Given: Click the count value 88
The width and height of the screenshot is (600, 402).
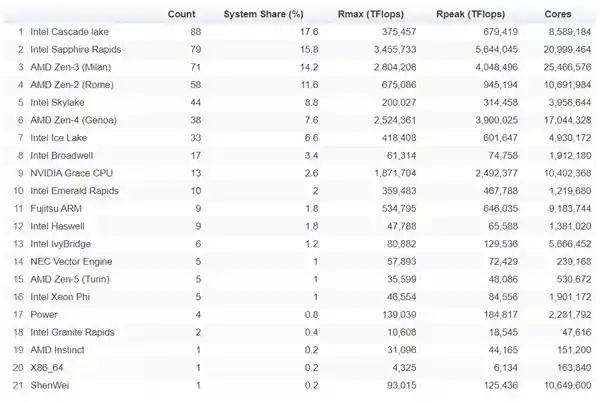Looking at the screenshot, I should [196, 32].
